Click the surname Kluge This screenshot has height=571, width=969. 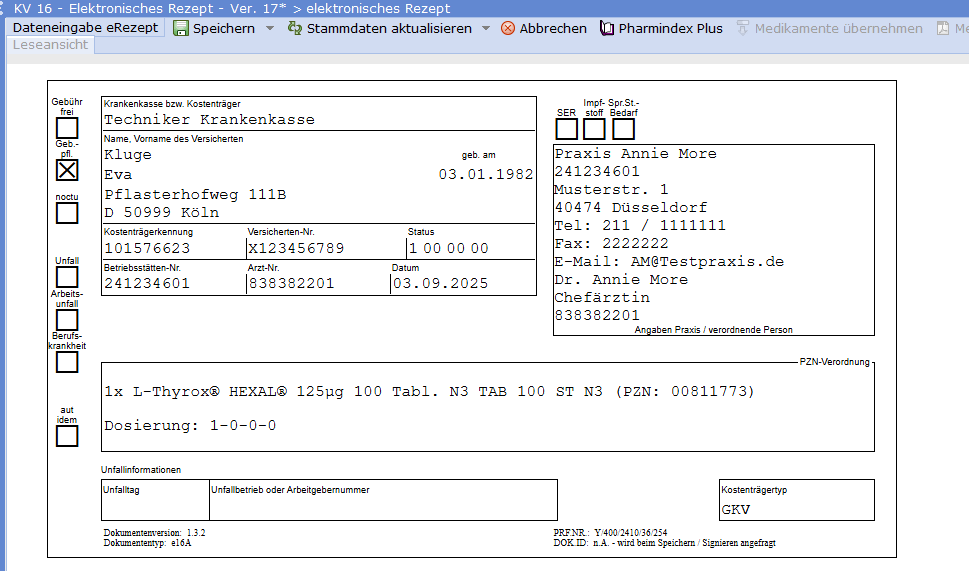(x=127, y=154)
